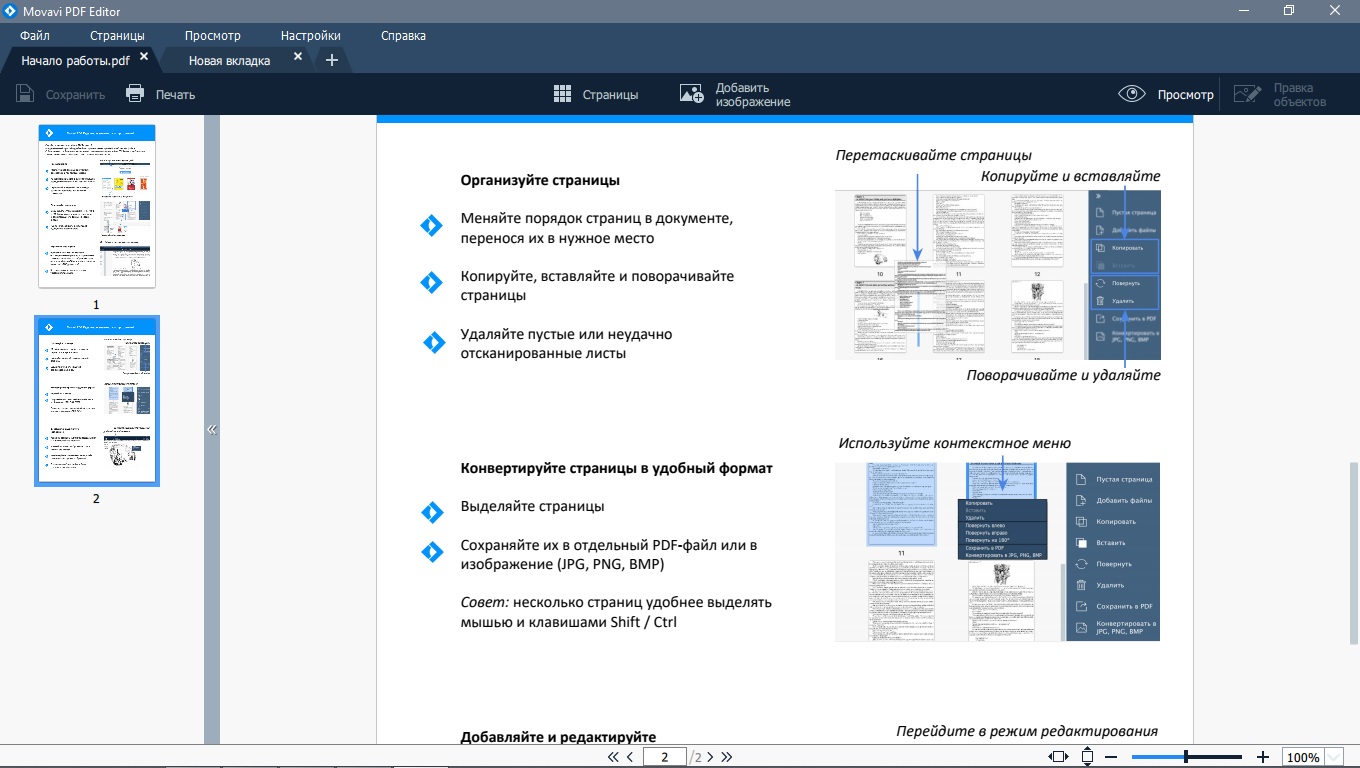Viewport: 1360px width, 768px height.
Task: Go to next page arrow
Action: click(710, 757)
